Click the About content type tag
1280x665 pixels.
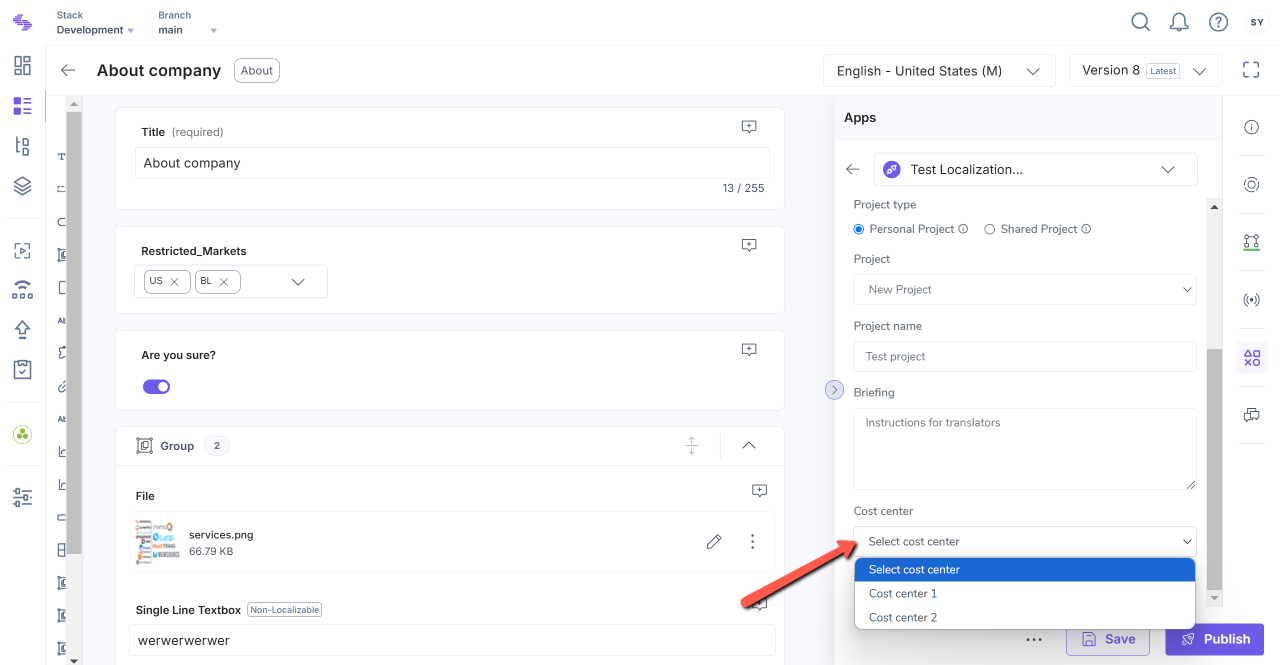click(257, 70)
